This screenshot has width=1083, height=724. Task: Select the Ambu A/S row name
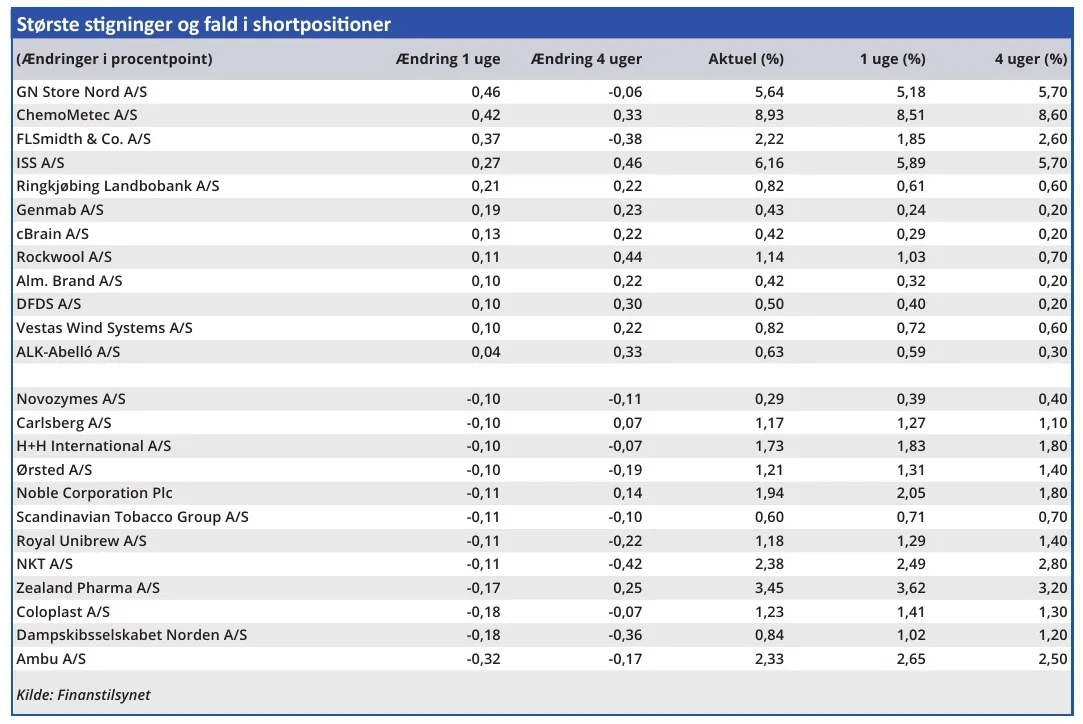click(x=51, y=659)
